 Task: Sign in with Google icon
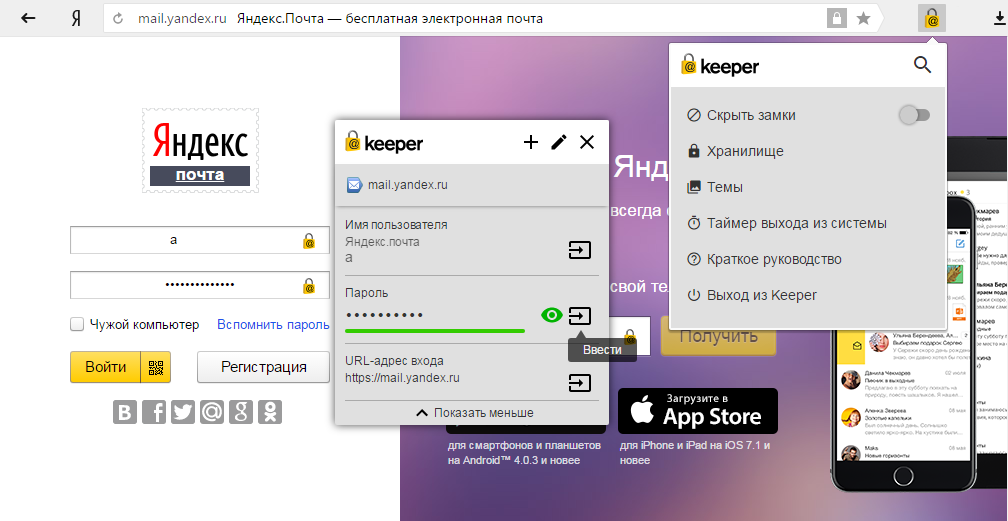(240, 412)
